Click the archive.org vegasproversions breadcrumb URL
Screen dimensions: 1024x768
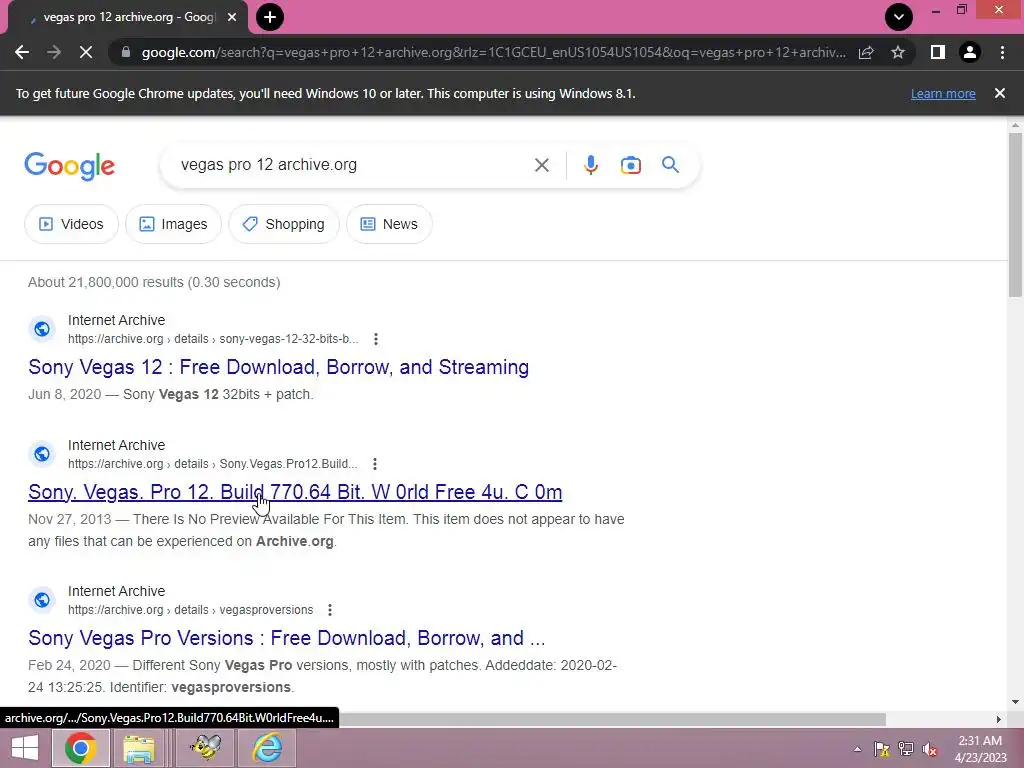191,610
